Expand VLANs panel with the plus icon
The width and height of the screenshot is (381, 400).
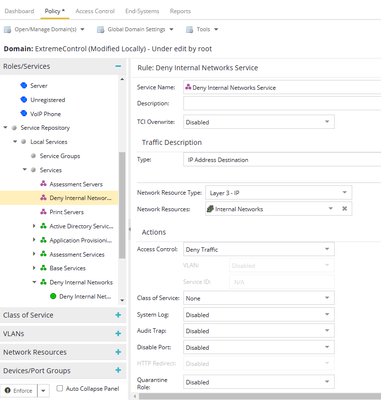pos(118,333)
